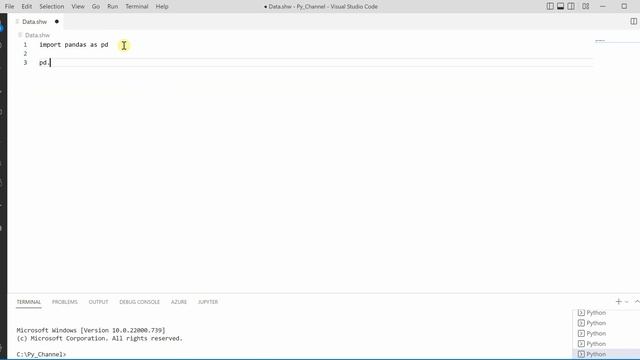Image resolution: width=640 pixels, height=360 pixels.
Task: Place cursor after pd. on line 3
Action: pos(50,62)
